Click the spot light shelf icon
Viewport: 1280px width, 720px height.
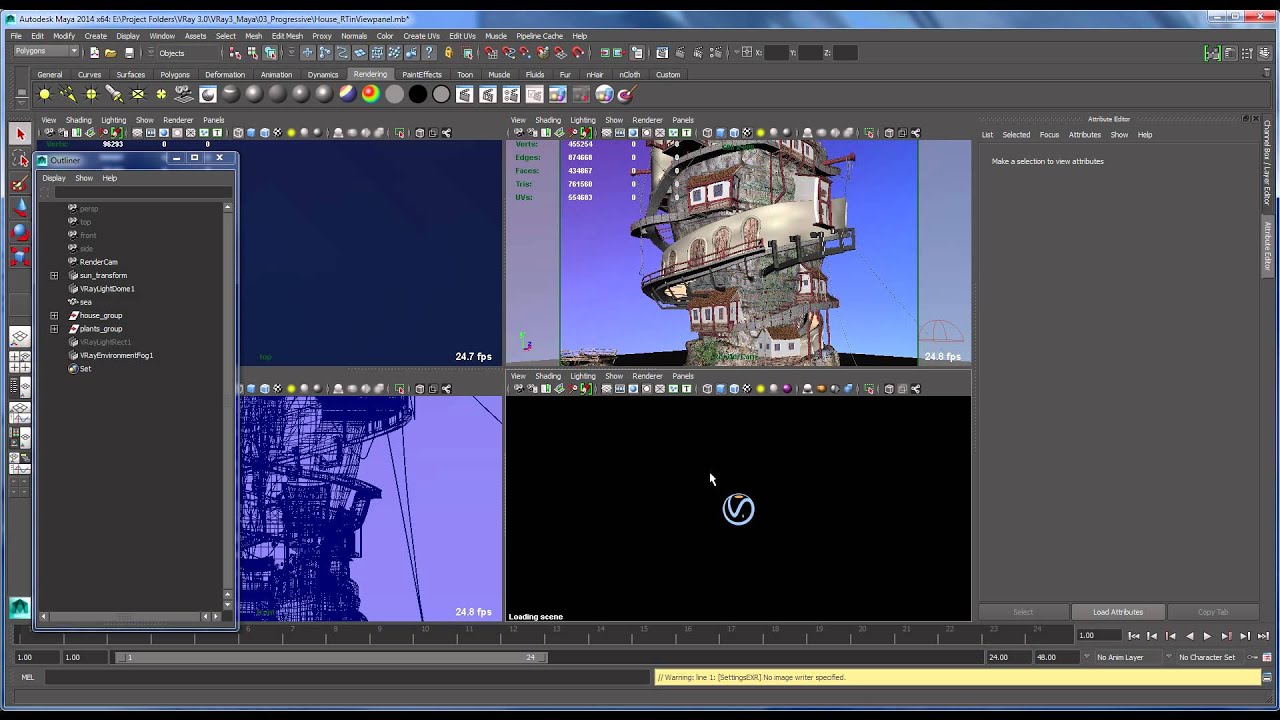(x=114, y=94)
